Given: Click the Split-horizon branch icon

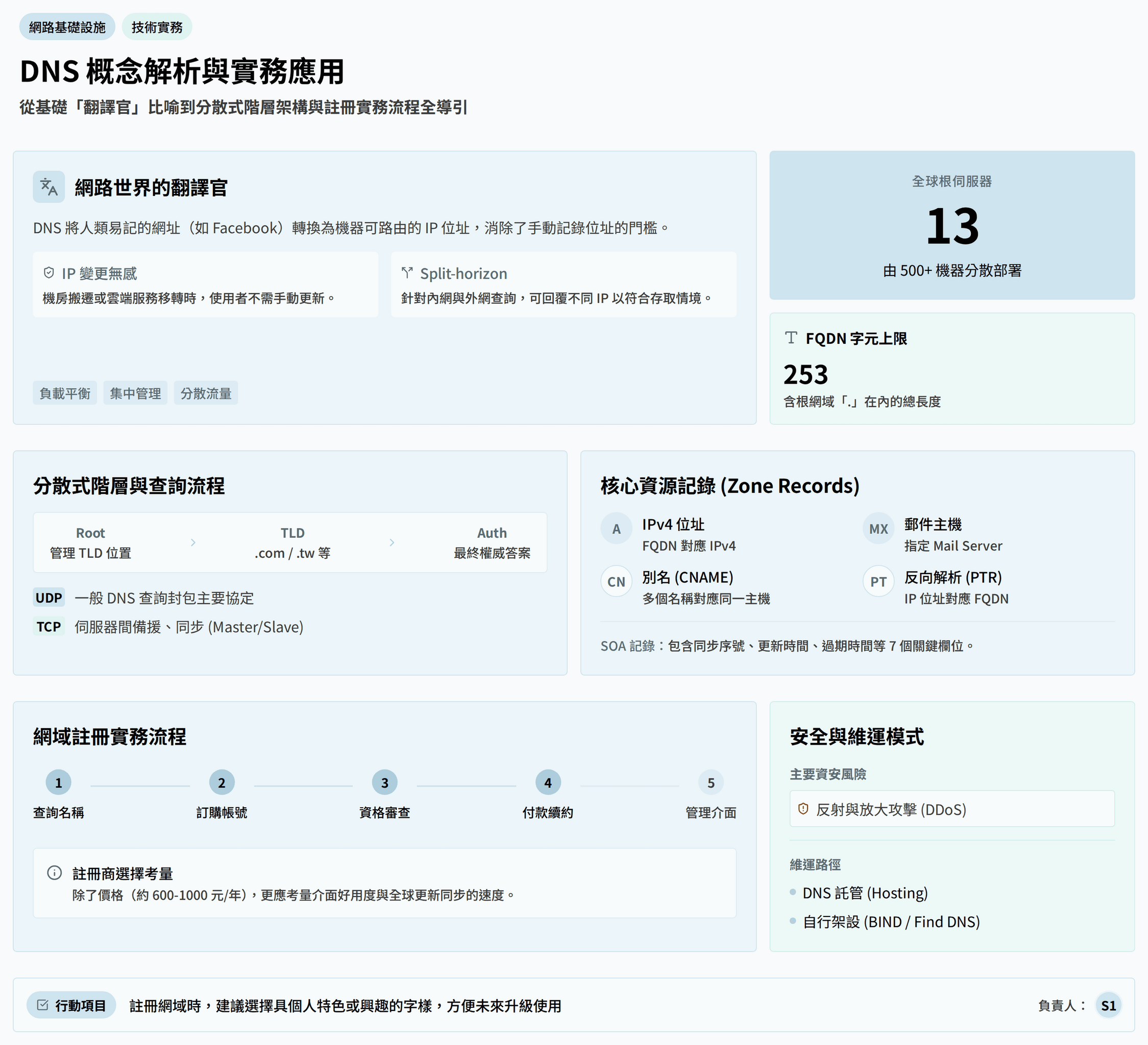Looking at the screenshot, I should pos(407,273).
